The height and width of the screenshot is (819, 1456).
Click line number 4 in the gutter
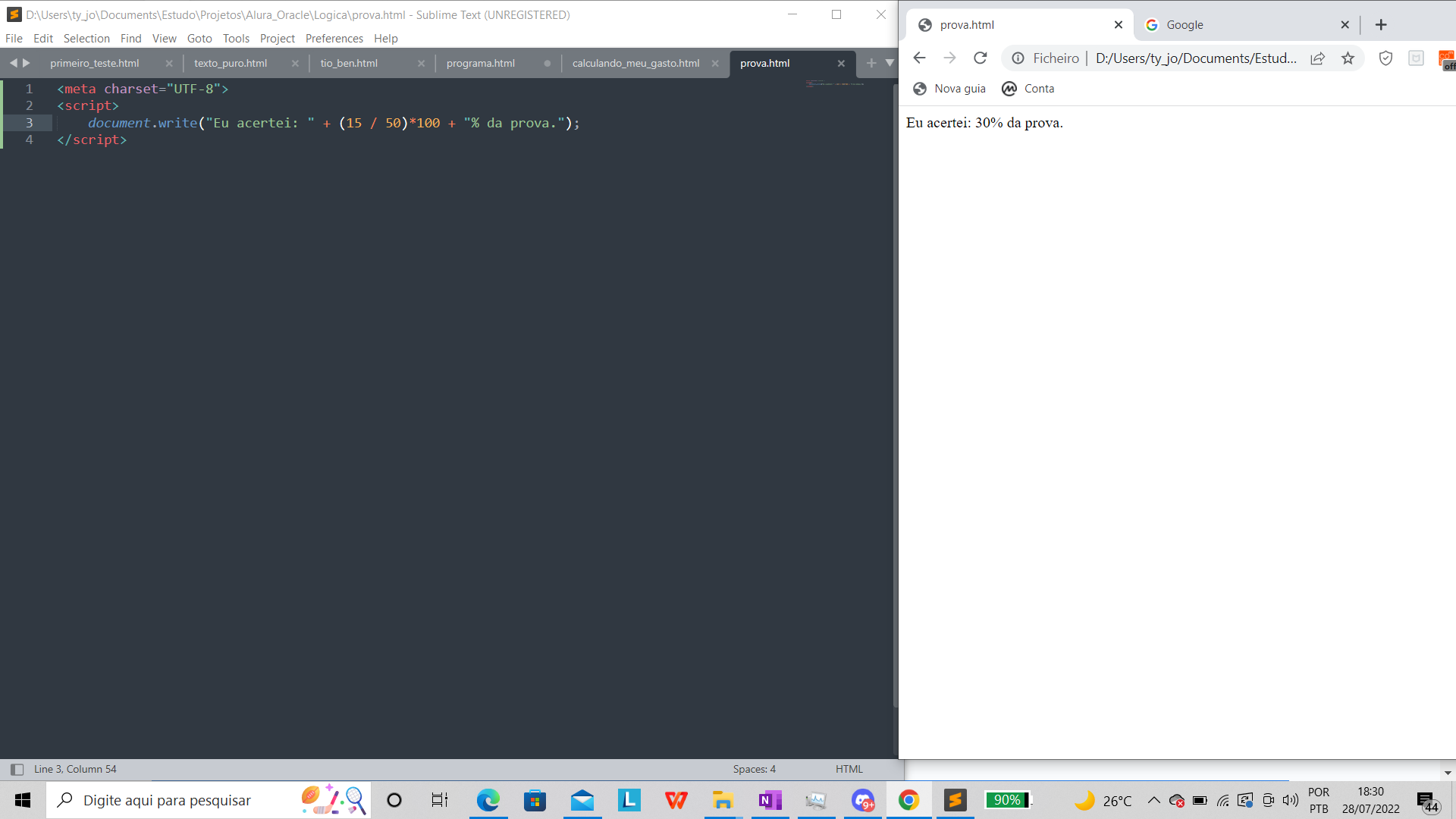coord(30,140)
